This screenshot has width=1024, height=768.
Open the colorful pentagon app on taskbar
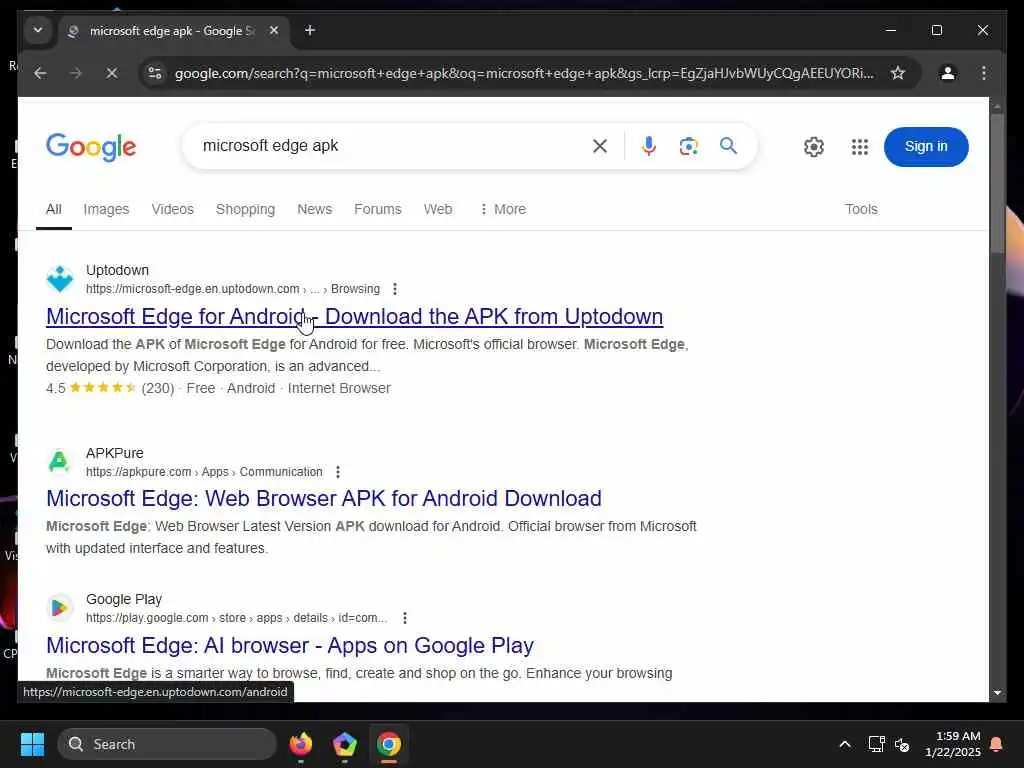pyautogui.click(x=344, y=744)
